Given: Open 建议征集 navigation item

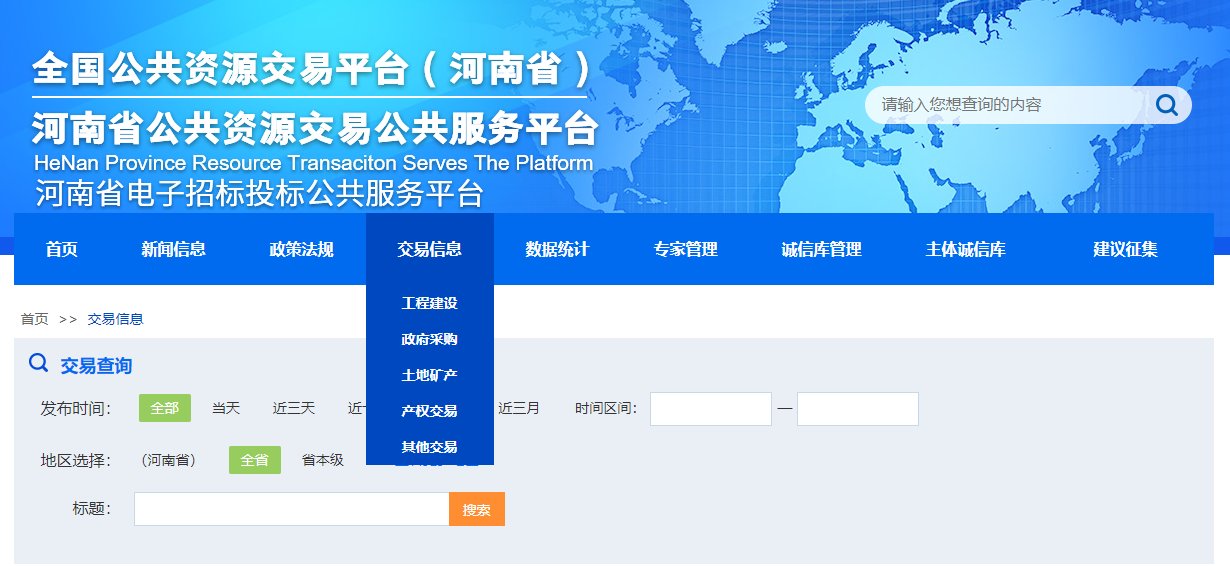Looking at the screenshot, I should click(1126, 249).
